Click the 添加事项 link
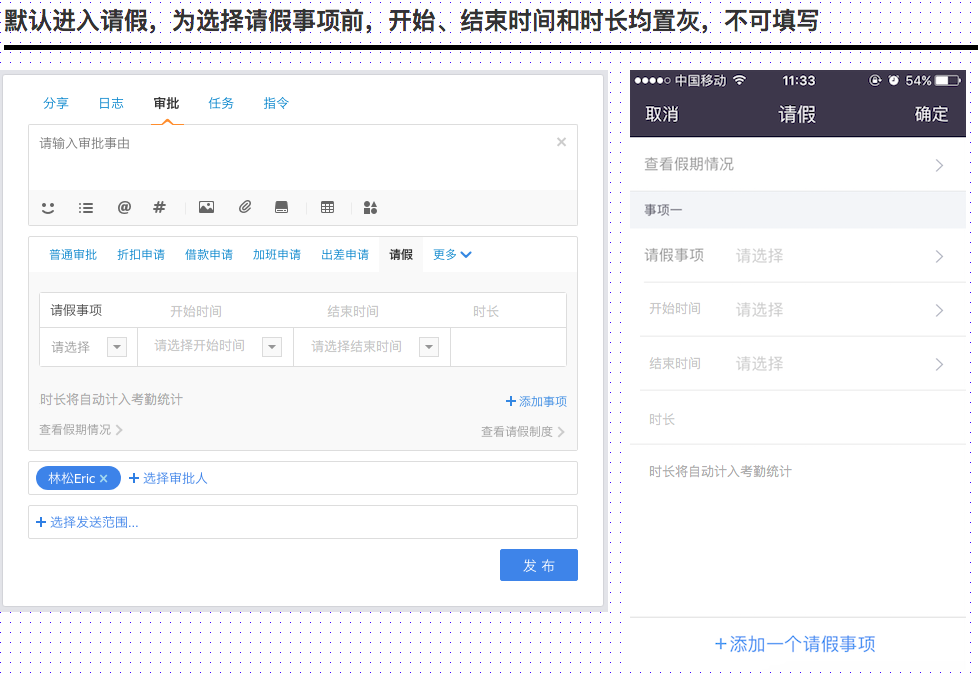Viewport: 978px width, 675px height. [536, 402]
